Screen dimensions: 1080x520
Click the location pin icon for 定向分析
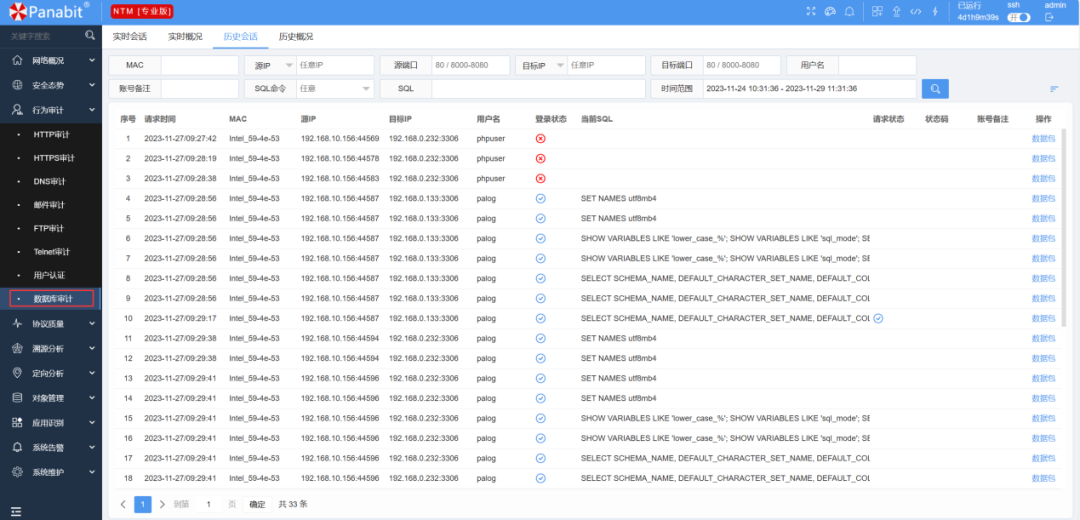tap(17, 373)
